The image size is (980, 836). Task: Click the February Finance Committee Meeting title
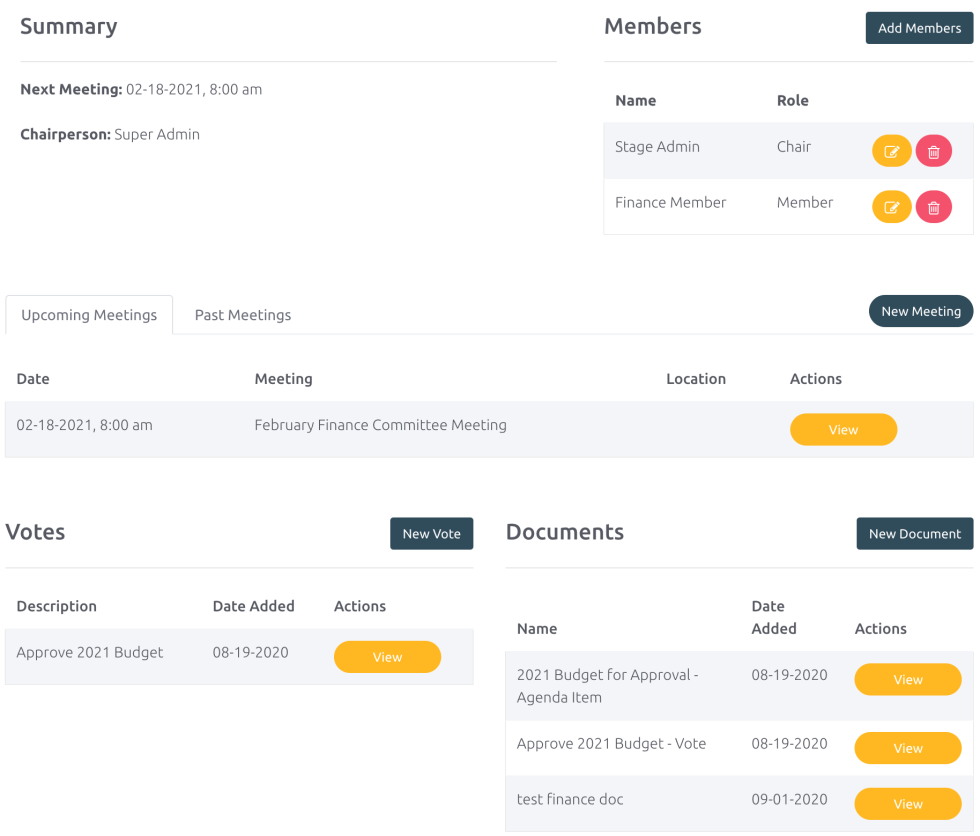(381, 425)
